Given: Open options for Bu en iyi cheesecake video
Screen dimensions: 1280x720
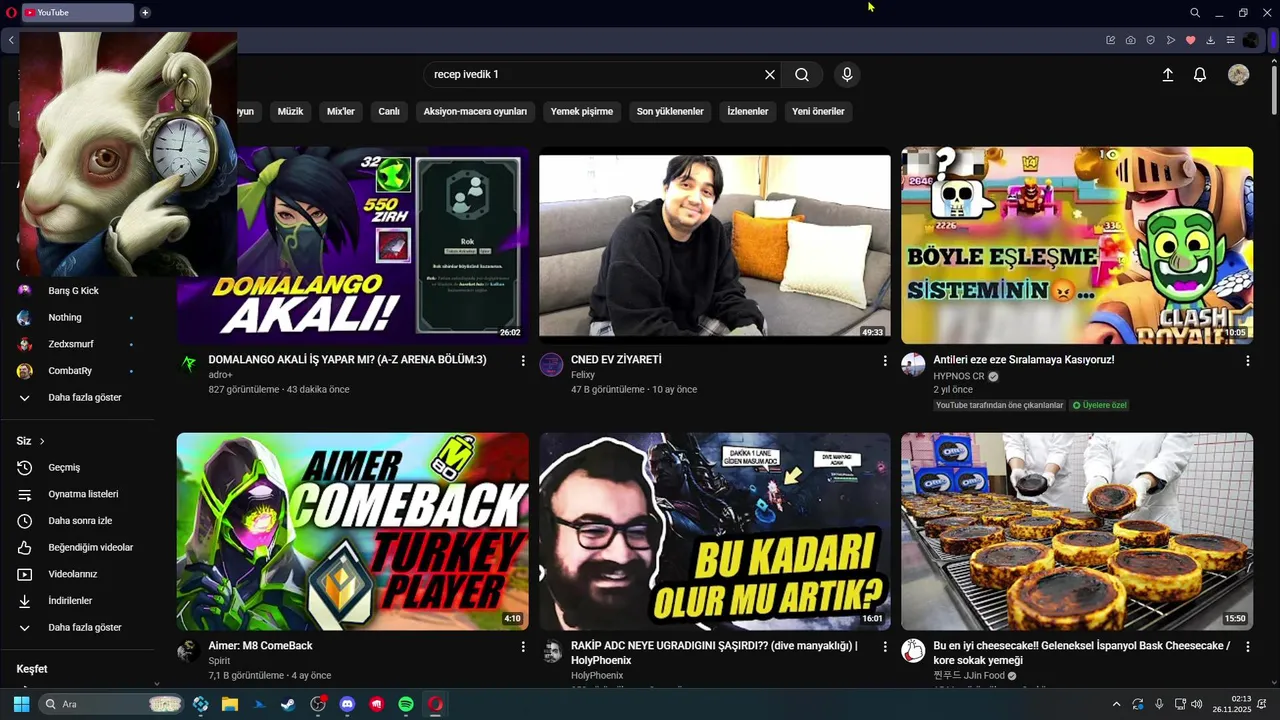Looking at the screenshot, I should [x=1247, y=648].
